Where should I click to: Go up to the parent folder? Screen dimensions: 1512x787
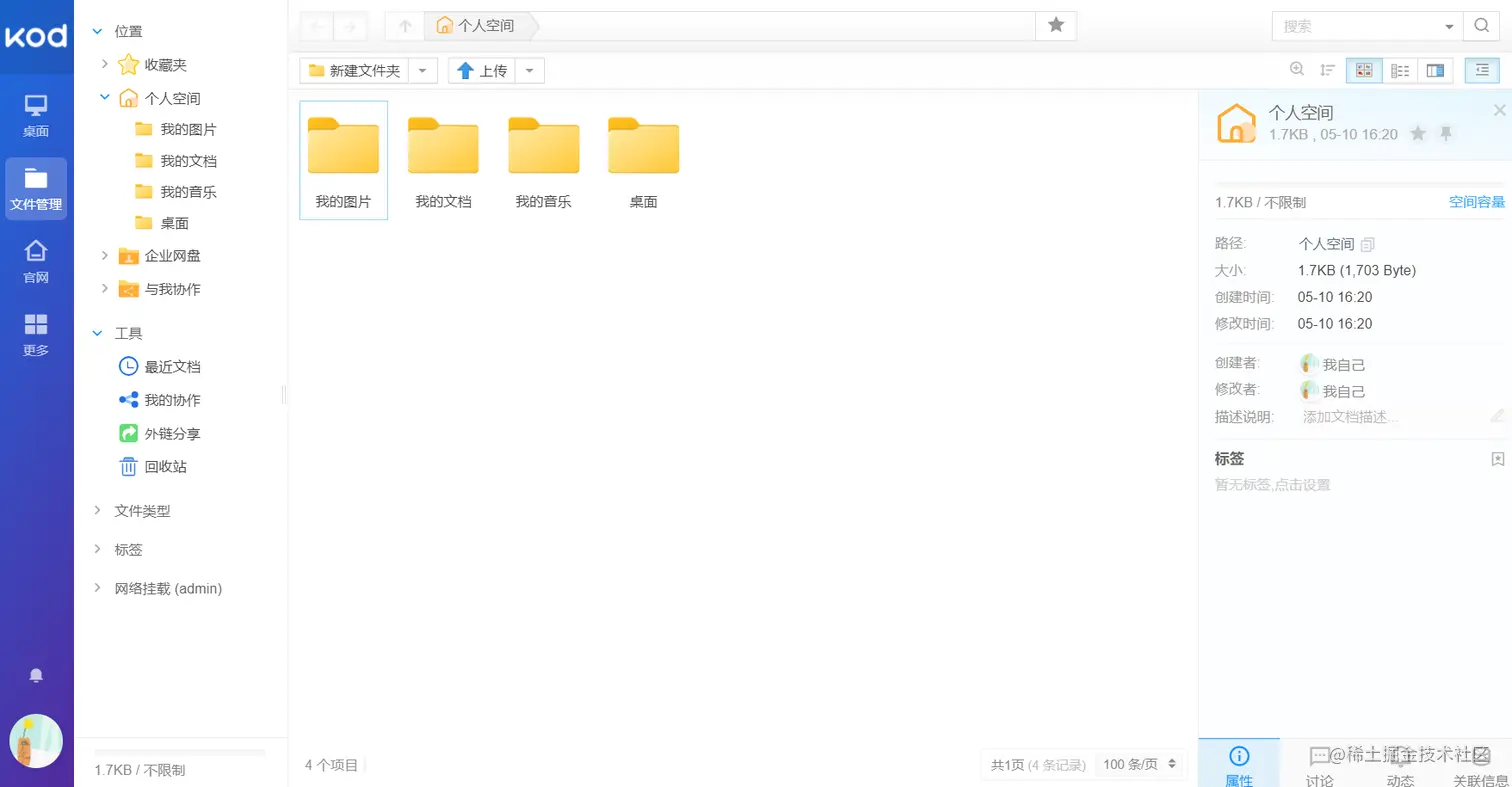pos(405,26)
